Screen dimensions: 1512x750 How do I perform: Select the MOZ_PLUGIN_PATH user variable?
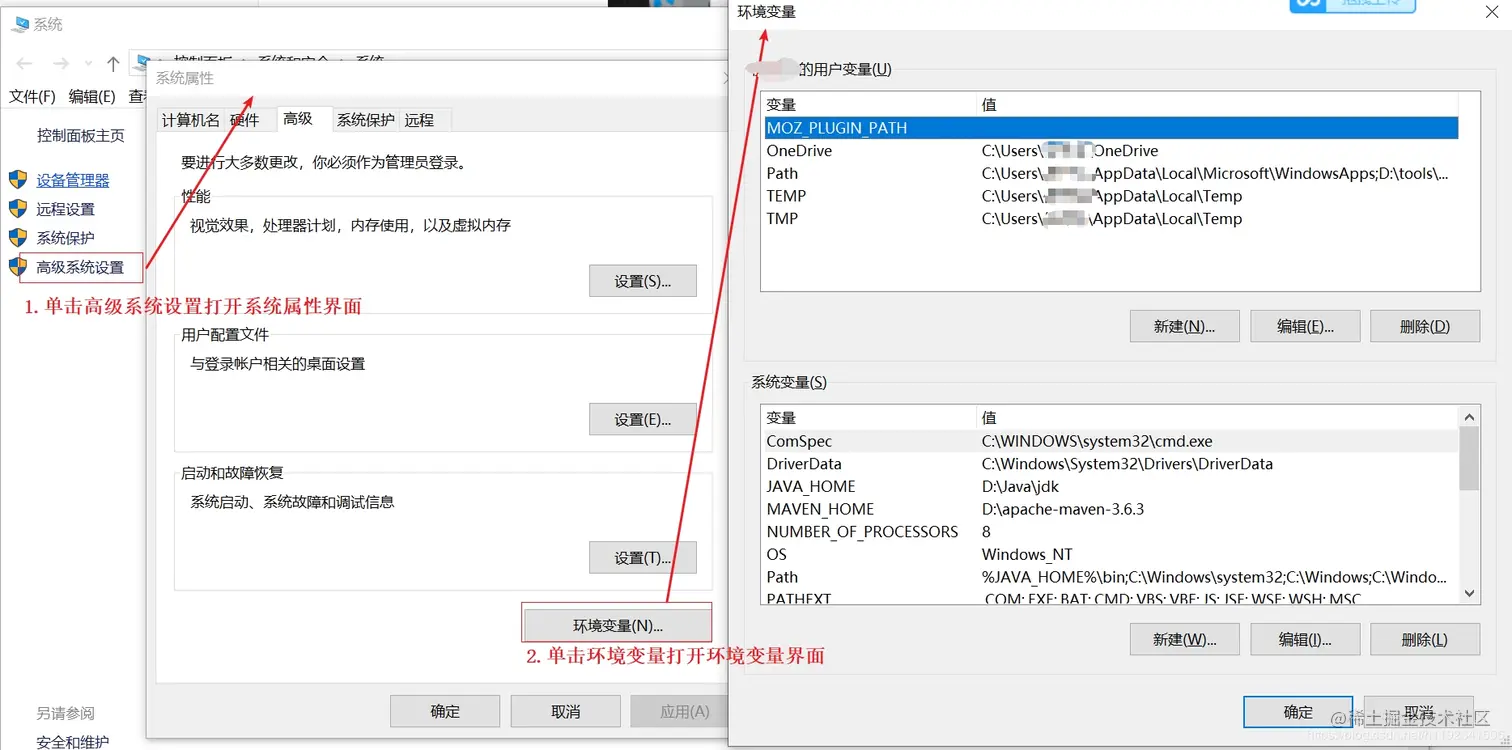(1110, 128)
